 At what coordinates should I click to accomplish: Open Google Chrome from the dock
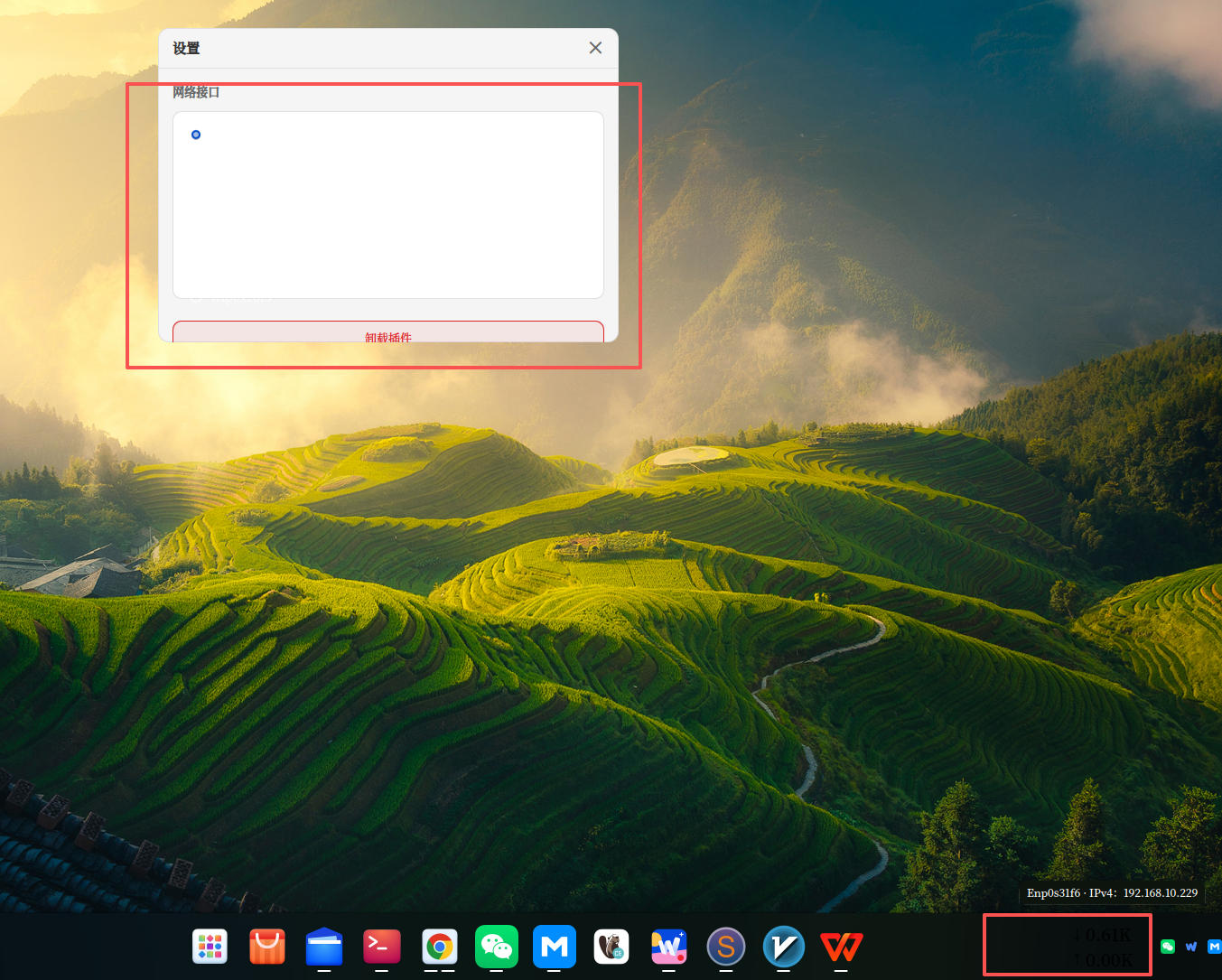(x=440, y=947)
